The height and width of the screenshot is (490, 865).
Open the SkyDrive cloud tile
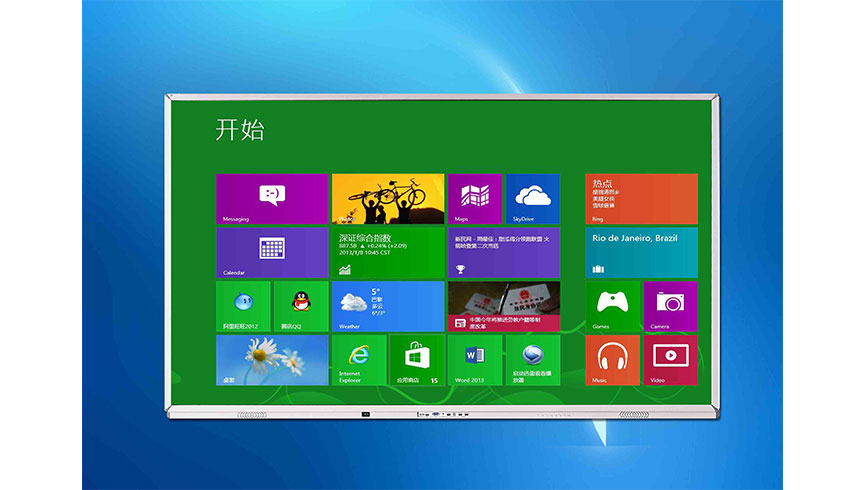click(x=533, y=199)
